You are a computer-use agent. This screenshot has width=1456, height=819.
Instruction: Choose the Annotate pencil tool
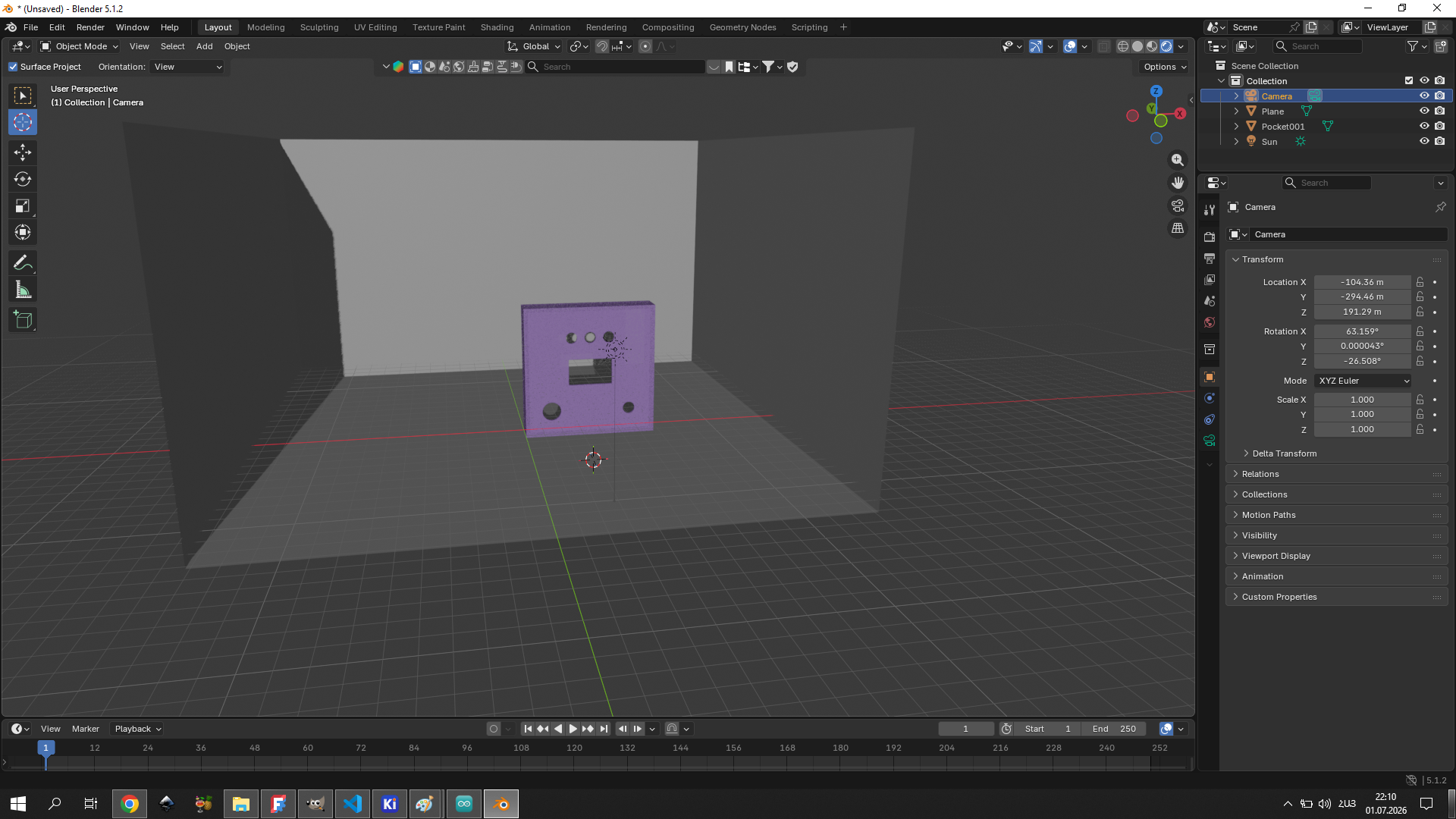23,263
